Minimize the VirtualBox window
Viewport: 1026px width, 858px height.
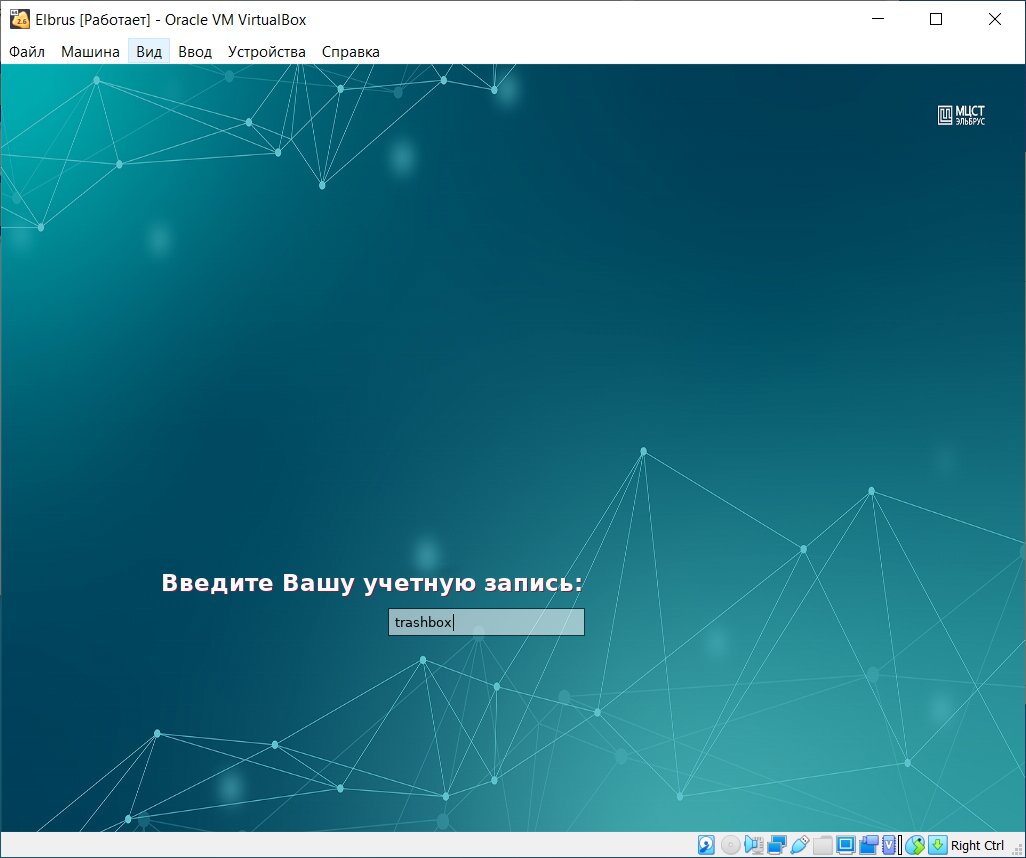click(x=878, y=19)
